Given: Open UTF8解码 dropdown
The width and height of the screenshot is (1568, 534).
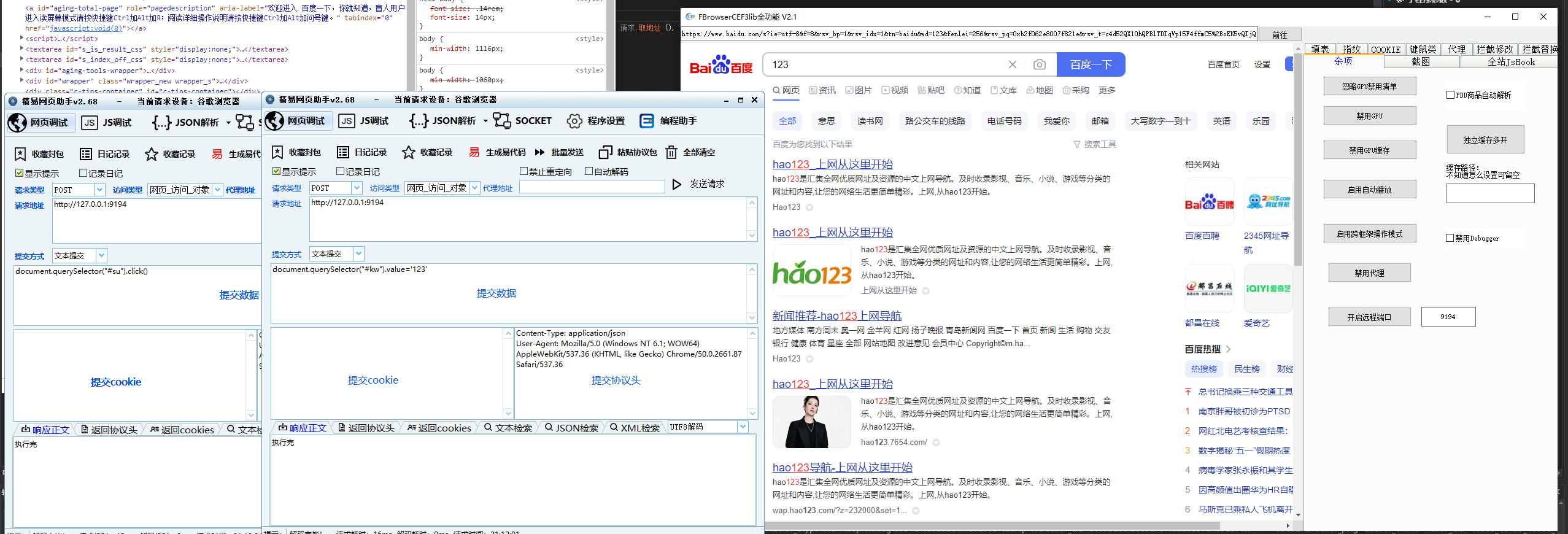Looking at the screenshot, I should [743, 427].
